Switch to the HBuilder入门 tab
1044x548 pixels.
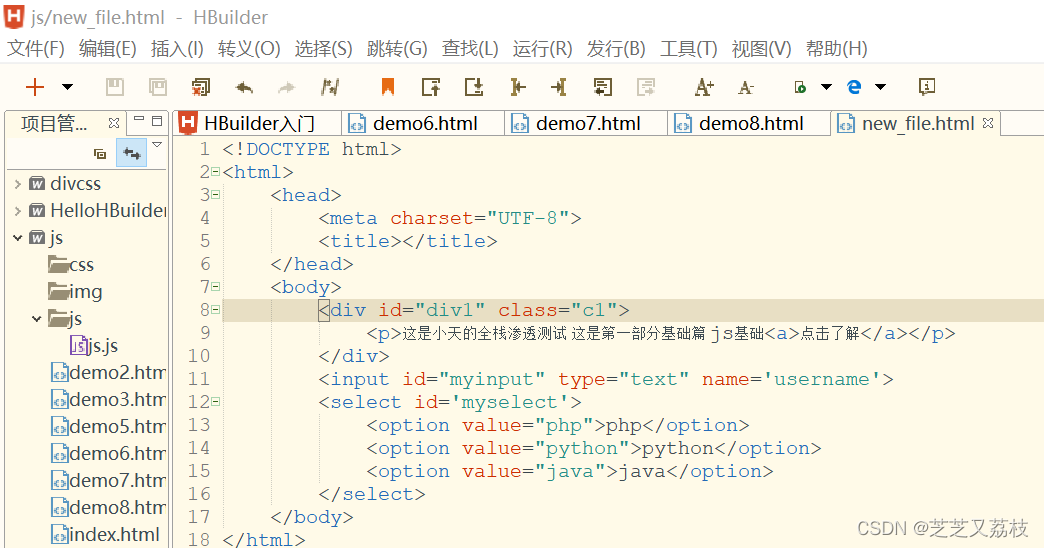(x=258, y=123)
